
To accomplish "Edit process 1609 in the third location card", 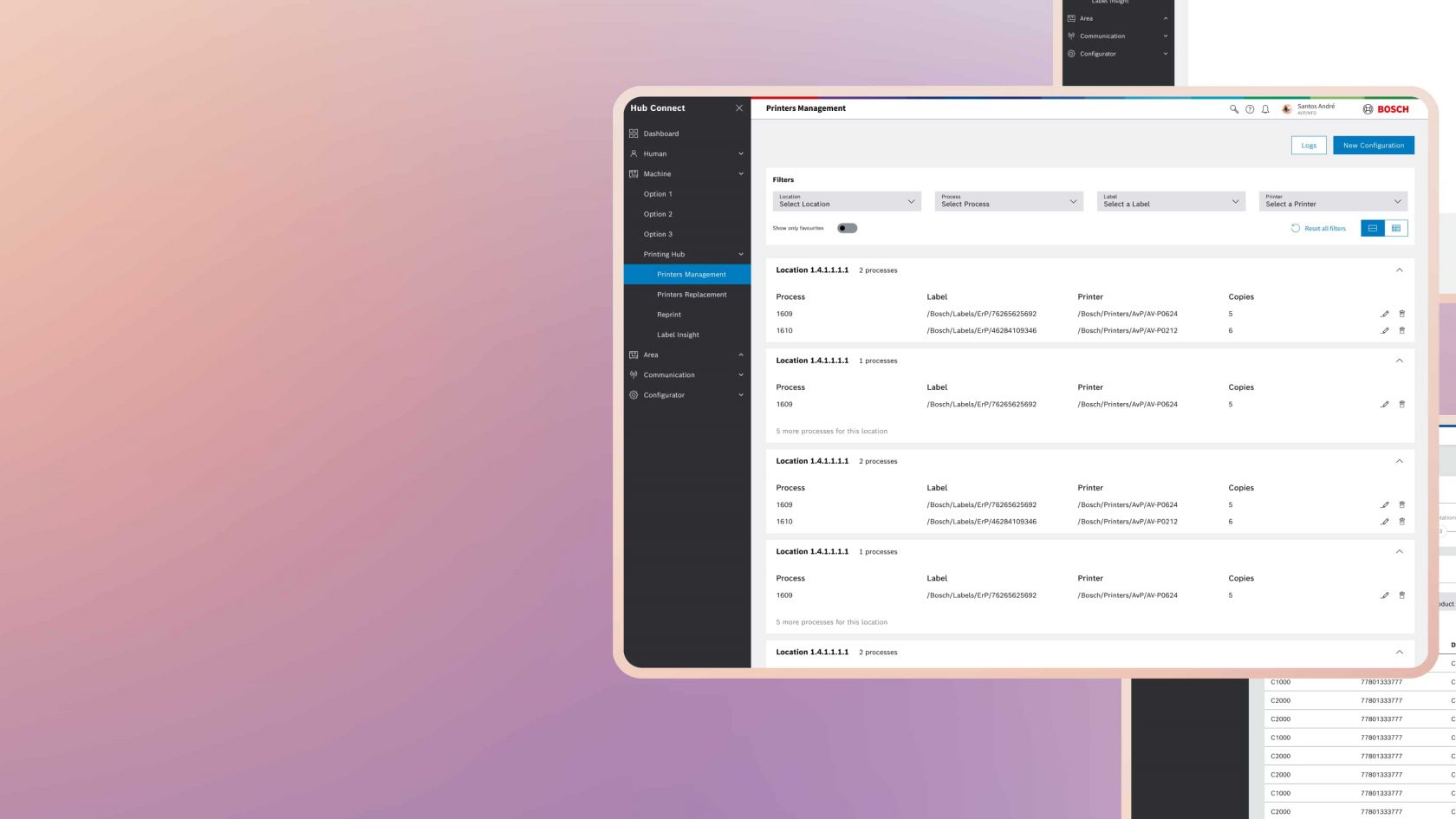I will click(x=1385, y=504).
